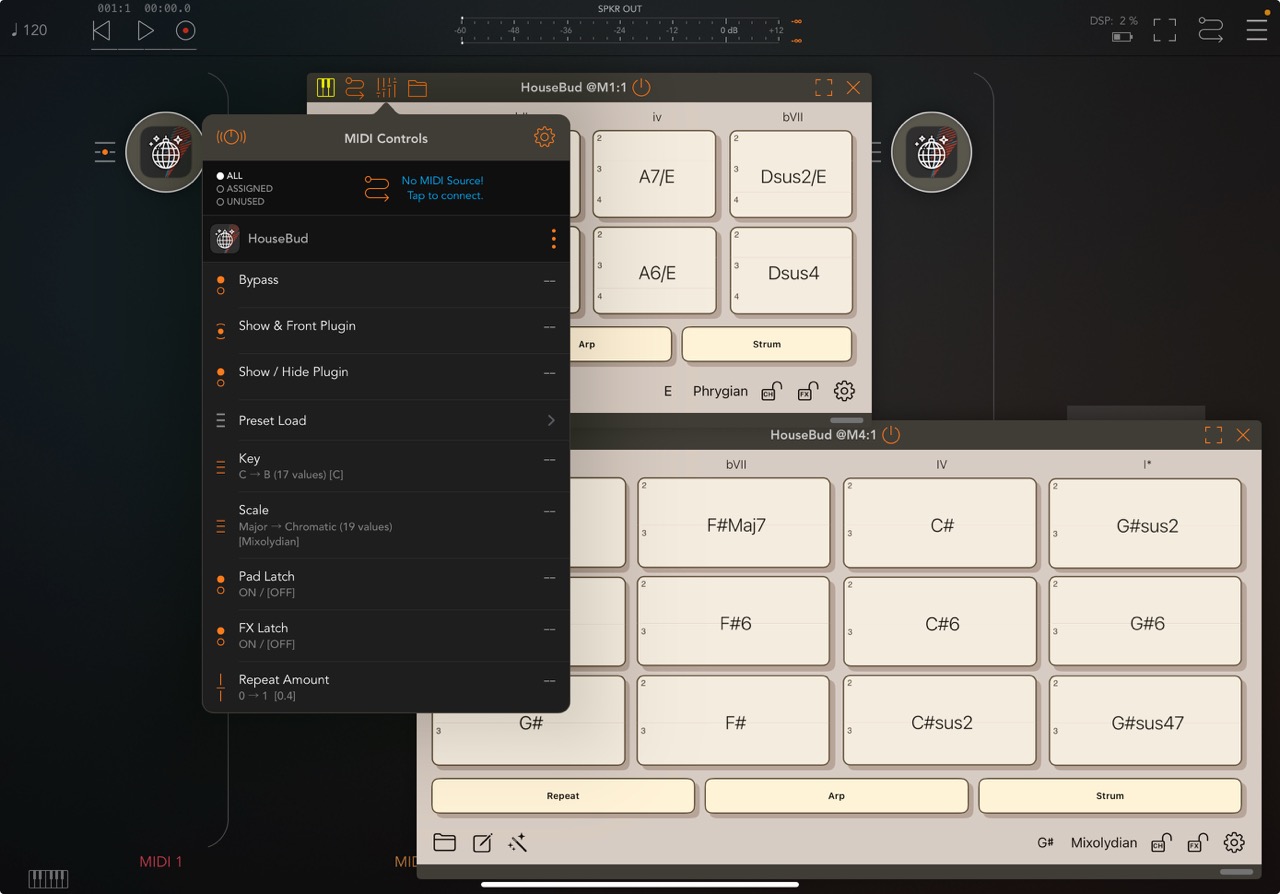This screenshot has width=1280, height=894.
Task: Toggle Arp in HouseBud M4:1
Action: point(837,796)
